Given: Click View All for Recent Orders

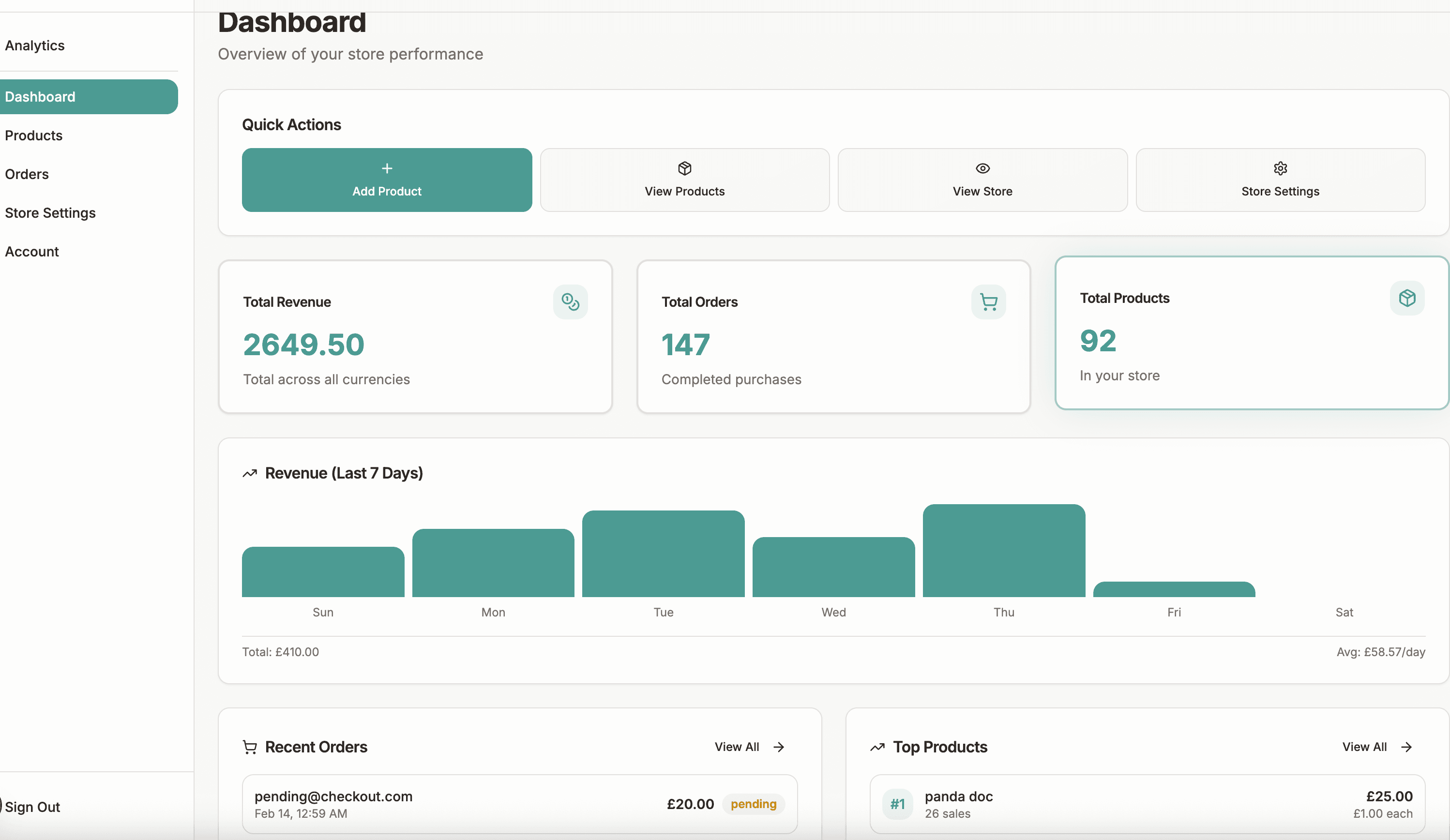Looking at the screenshot, I should click(x=737, y=747).
